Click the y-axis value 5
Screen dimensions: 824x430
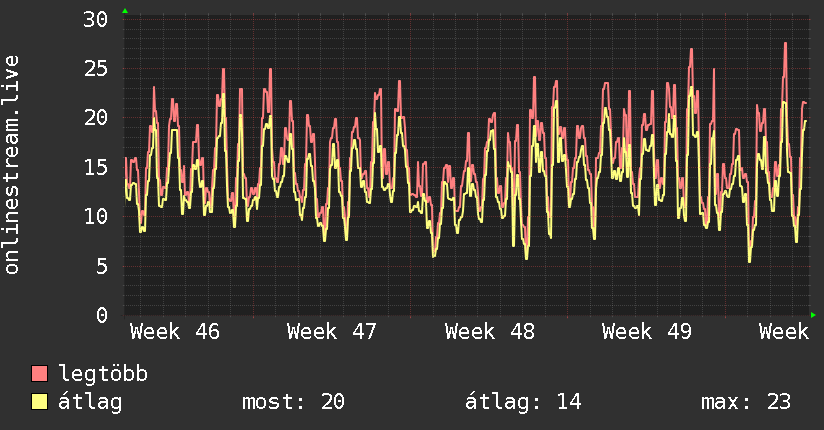(x=102, y=267)
